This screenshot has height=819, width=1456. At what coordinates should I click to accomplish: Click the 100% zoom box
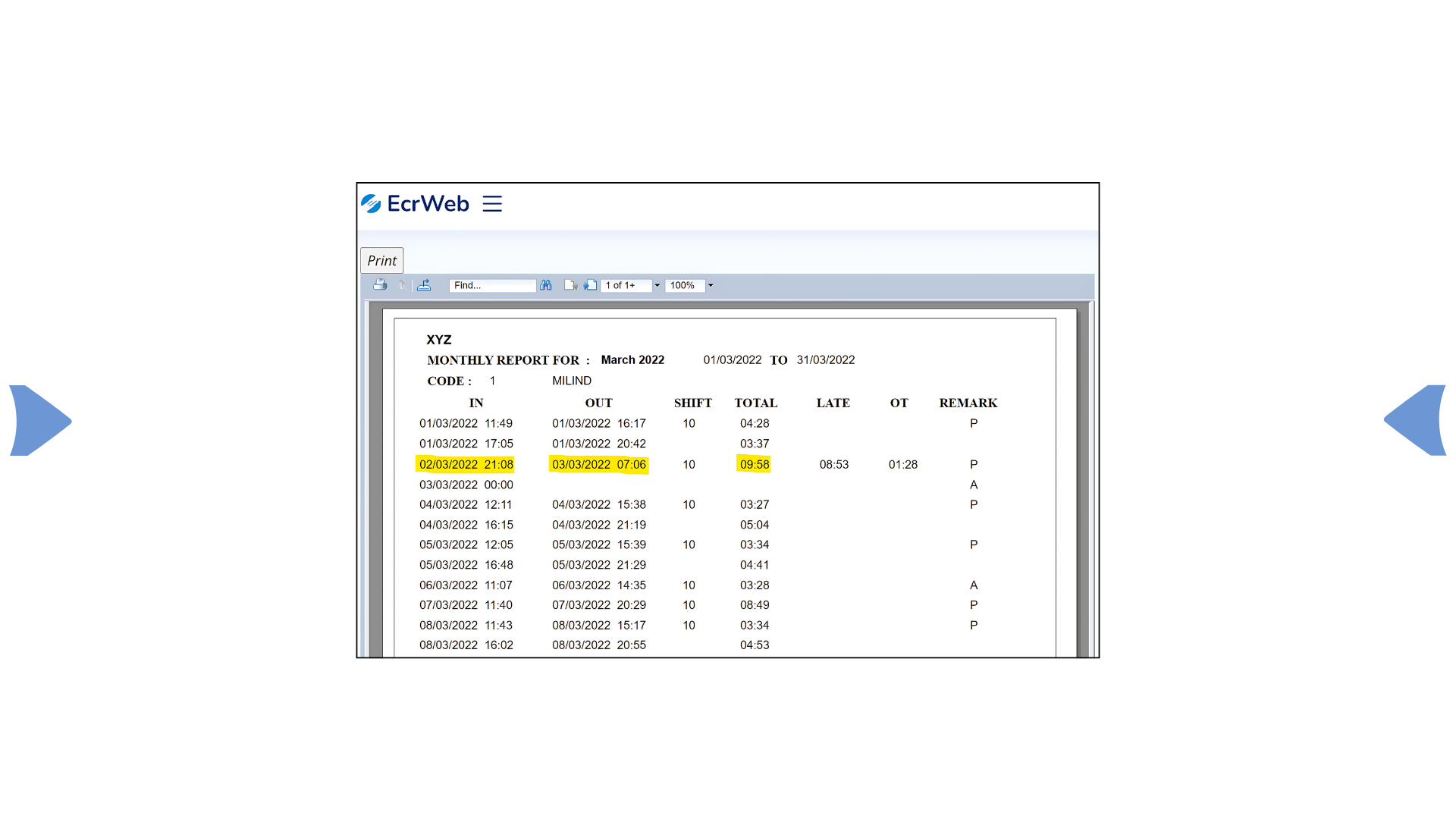[x=684, y=286]
